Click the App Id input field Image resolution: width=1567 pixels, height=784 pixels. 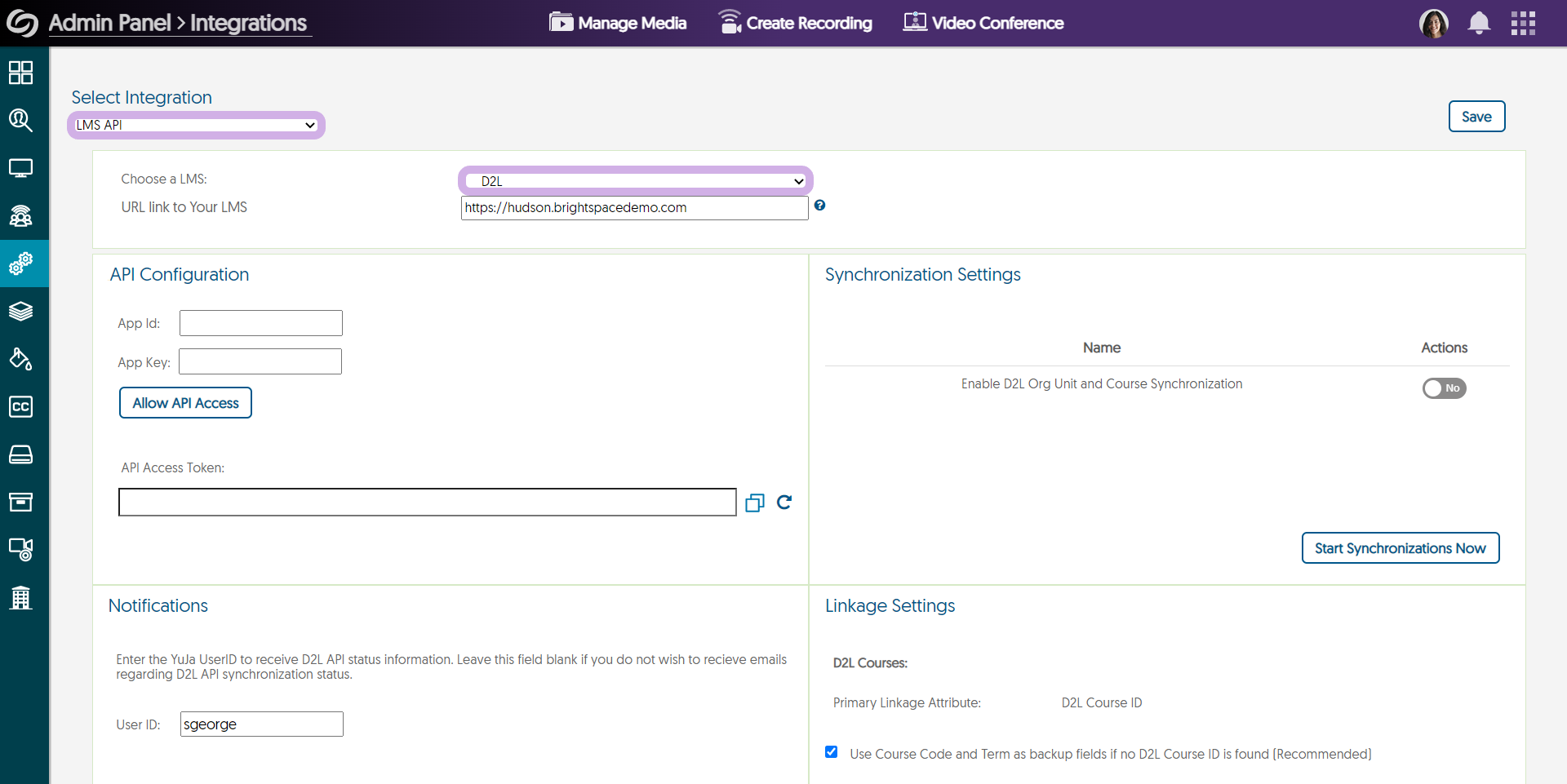(260, 323)
